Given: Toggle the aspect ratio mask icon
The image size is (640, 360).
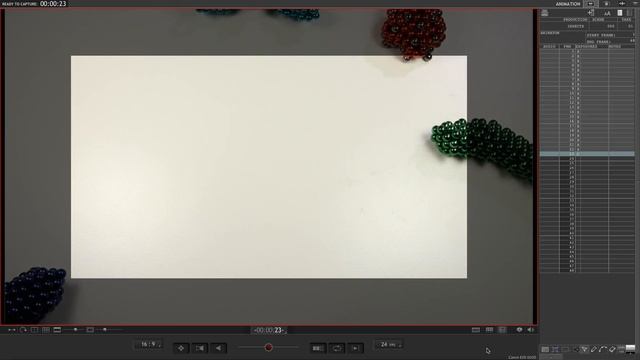Looking at the screenshot, I should point(57,330).
